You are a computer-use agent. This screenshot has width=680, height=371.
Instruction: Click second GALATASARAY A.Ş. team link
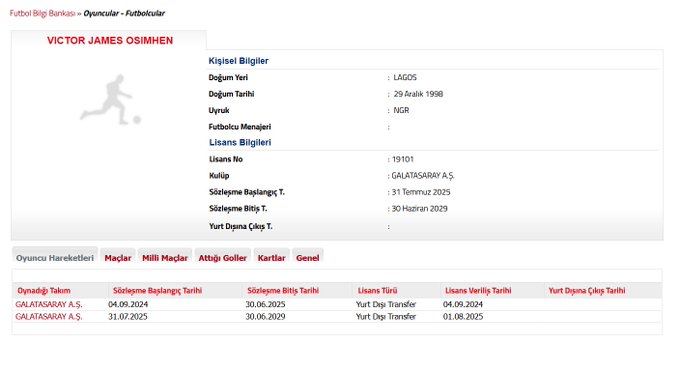49,317
